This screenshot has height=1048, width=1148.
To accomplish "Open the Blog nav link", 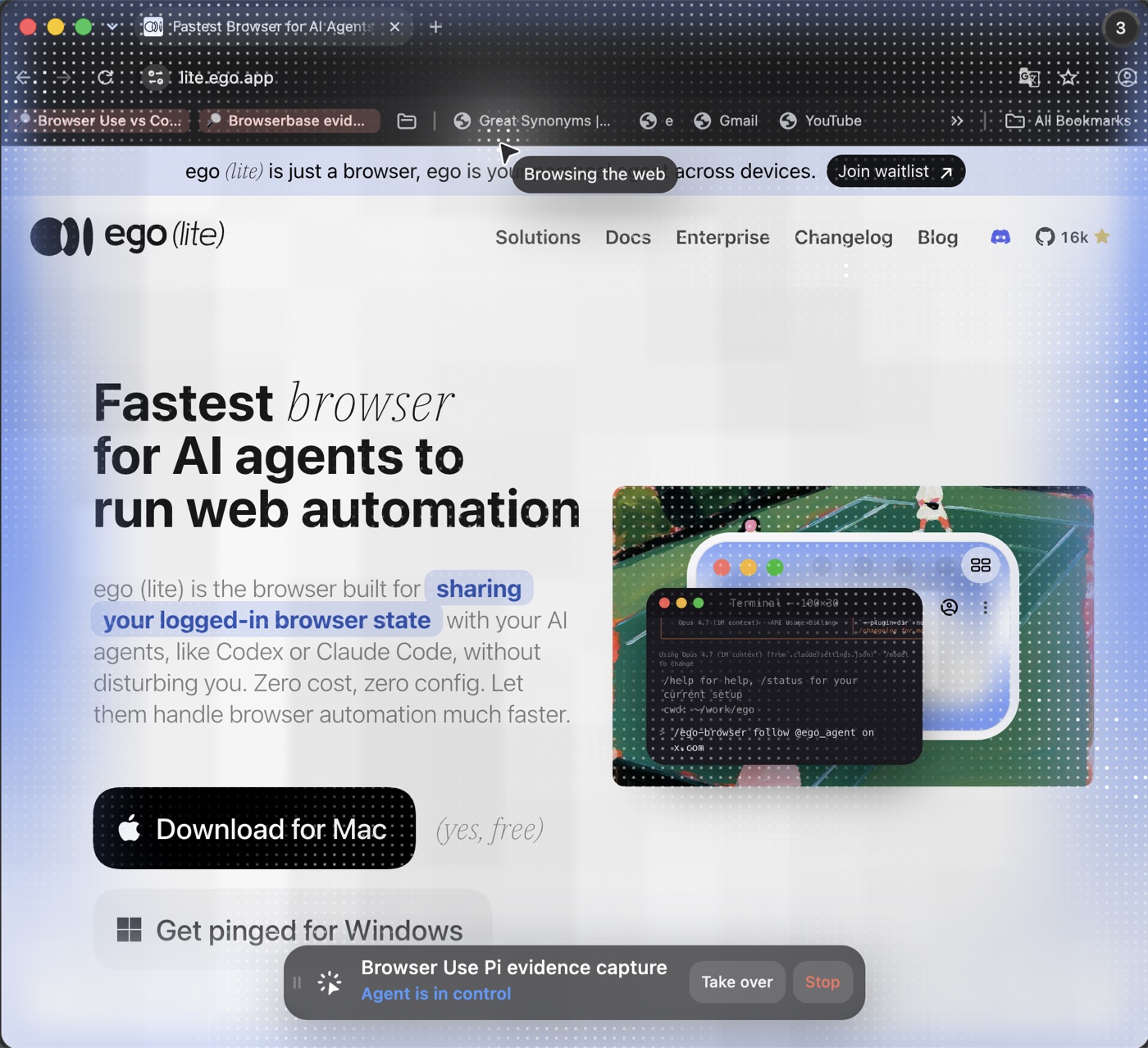I will coord(937,237).
